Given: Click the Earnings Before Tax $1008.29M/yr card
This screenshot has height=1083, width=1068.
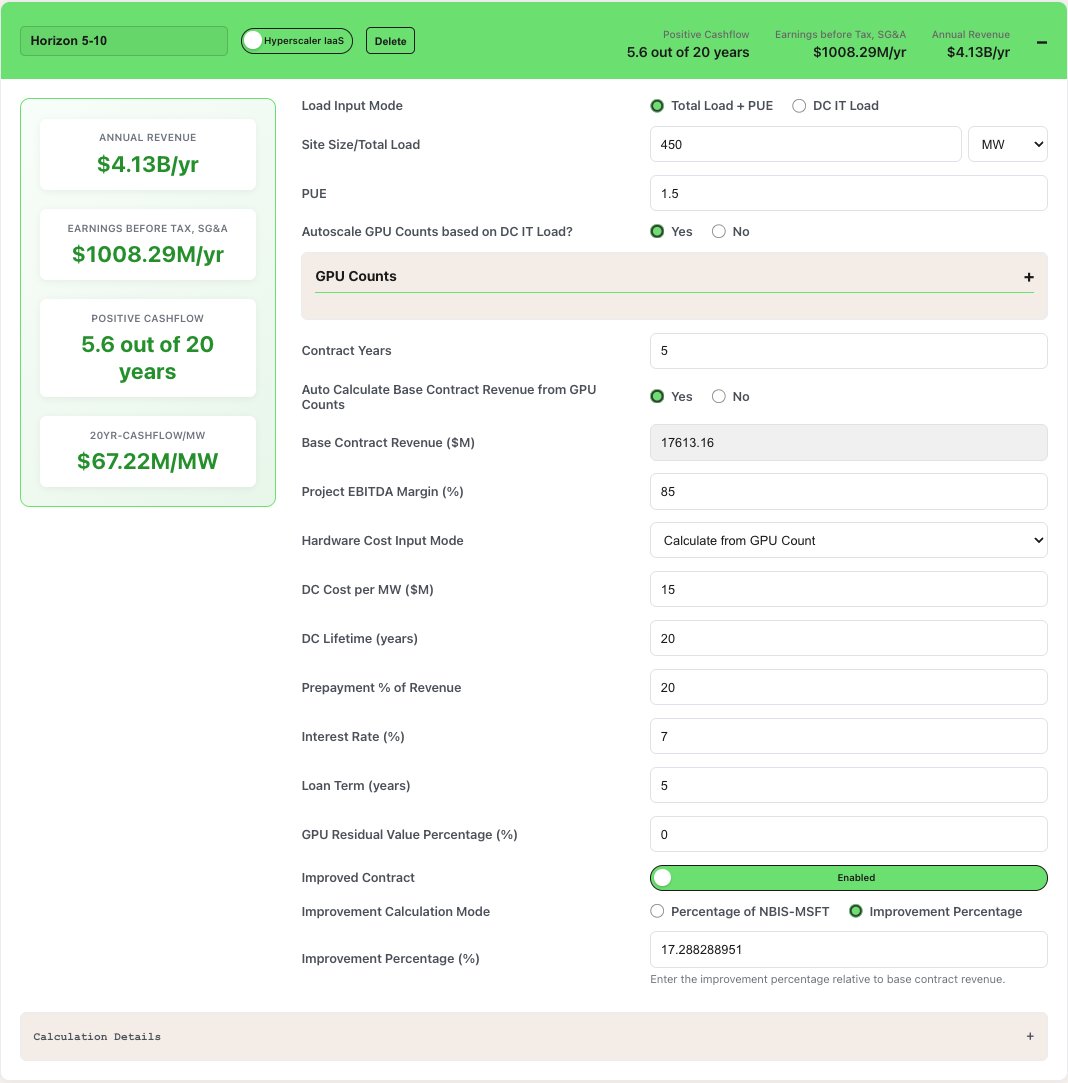Looking at the screenshot, I should tap(148, 245).
